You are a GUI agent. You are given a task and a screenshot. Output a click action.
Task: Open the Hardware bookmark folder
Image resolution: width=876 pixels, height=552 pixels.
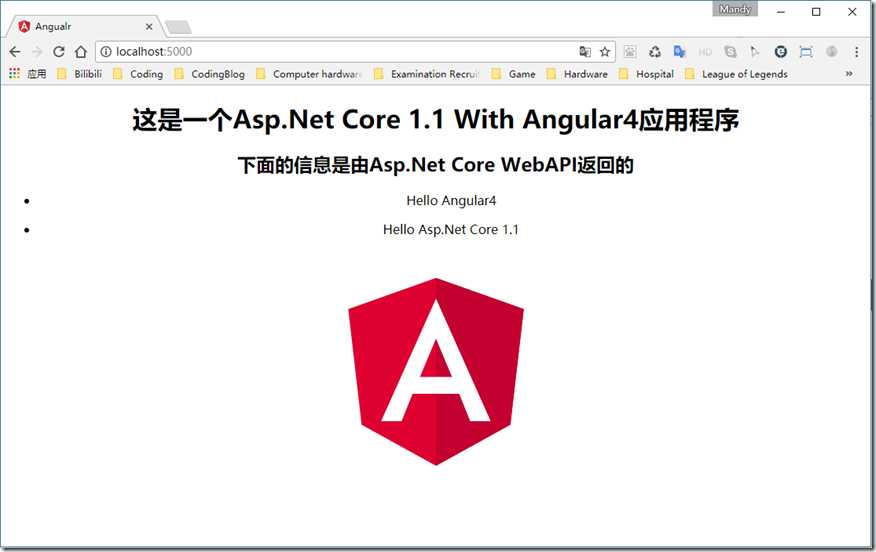tap(577, 74)
